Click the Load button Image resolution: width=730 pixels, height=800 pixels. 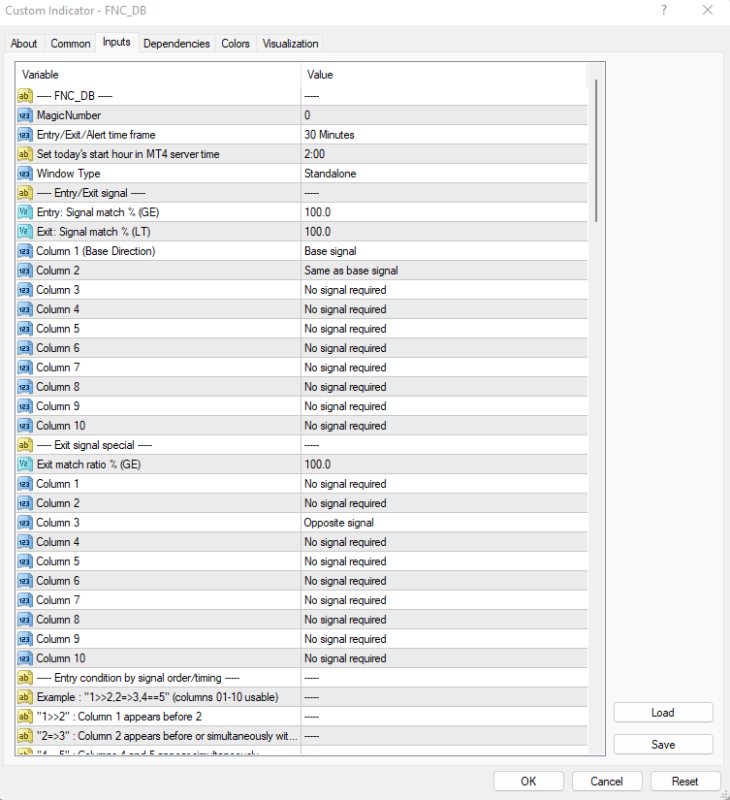tap(663, 713)
